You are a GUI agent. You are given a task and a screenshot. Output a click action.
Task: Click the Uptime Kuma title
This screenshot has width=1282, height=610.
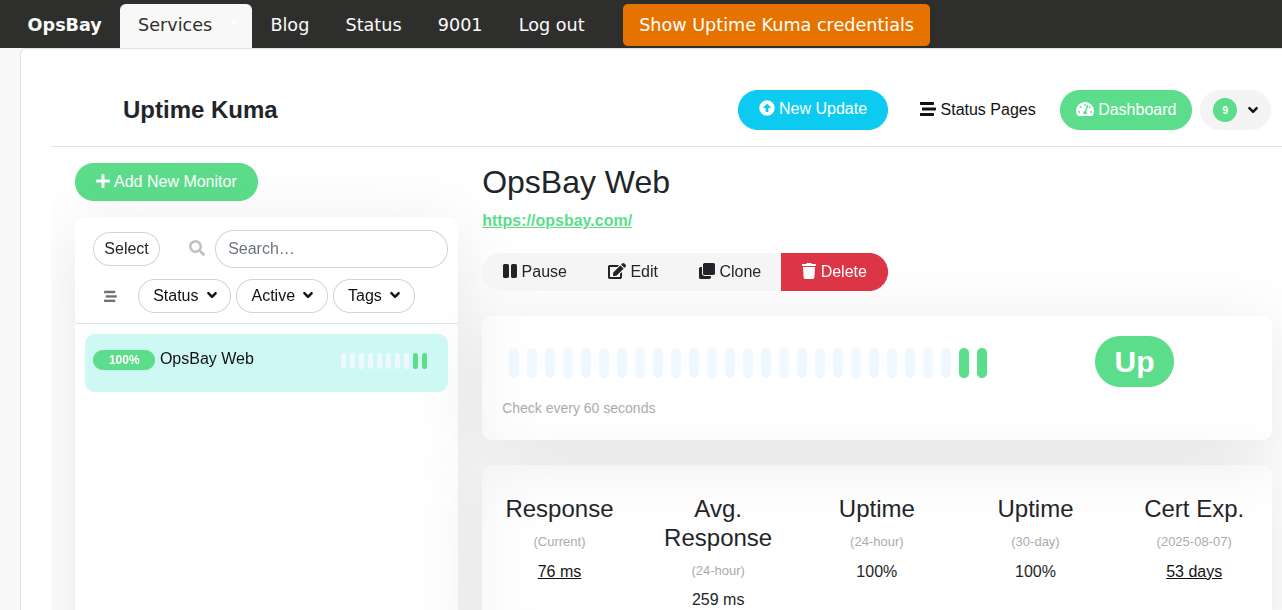200,110
